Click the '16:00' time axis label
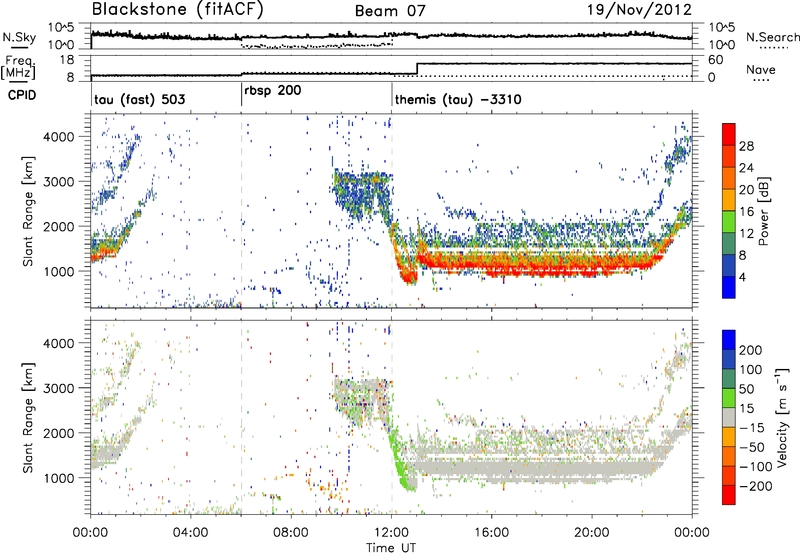The image size is (800, 554). pyautogui.click(x=491, y=533)
